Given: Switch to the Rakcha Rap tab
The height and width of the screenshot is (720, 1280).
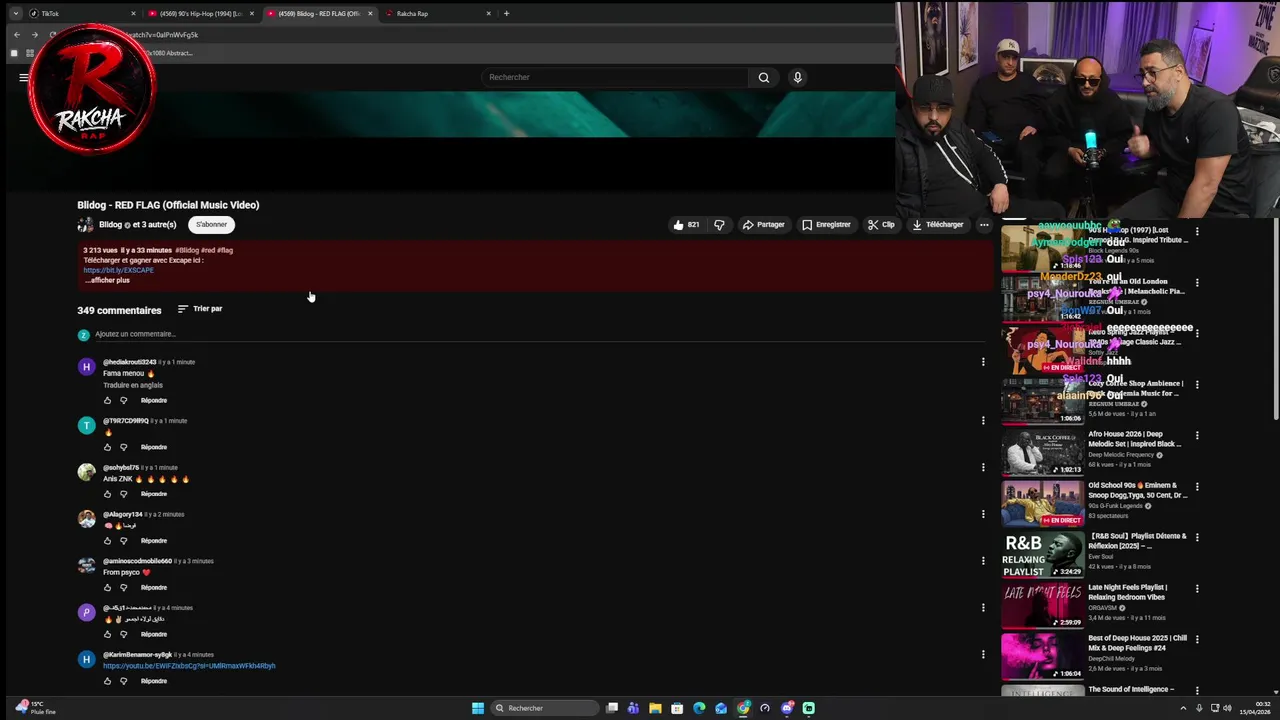Looking at the screenshot, I should pyautogui.click(x=438, y=13).
